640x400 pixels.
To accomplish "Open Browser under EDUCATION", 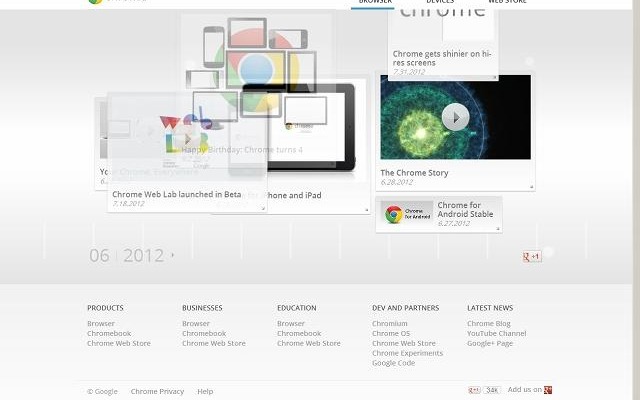I will [291, 323].
